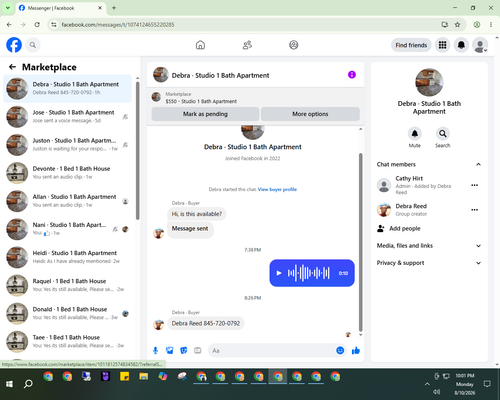Record a voice clip with microphone icon

pyautogui.click(x=155, y=350)
